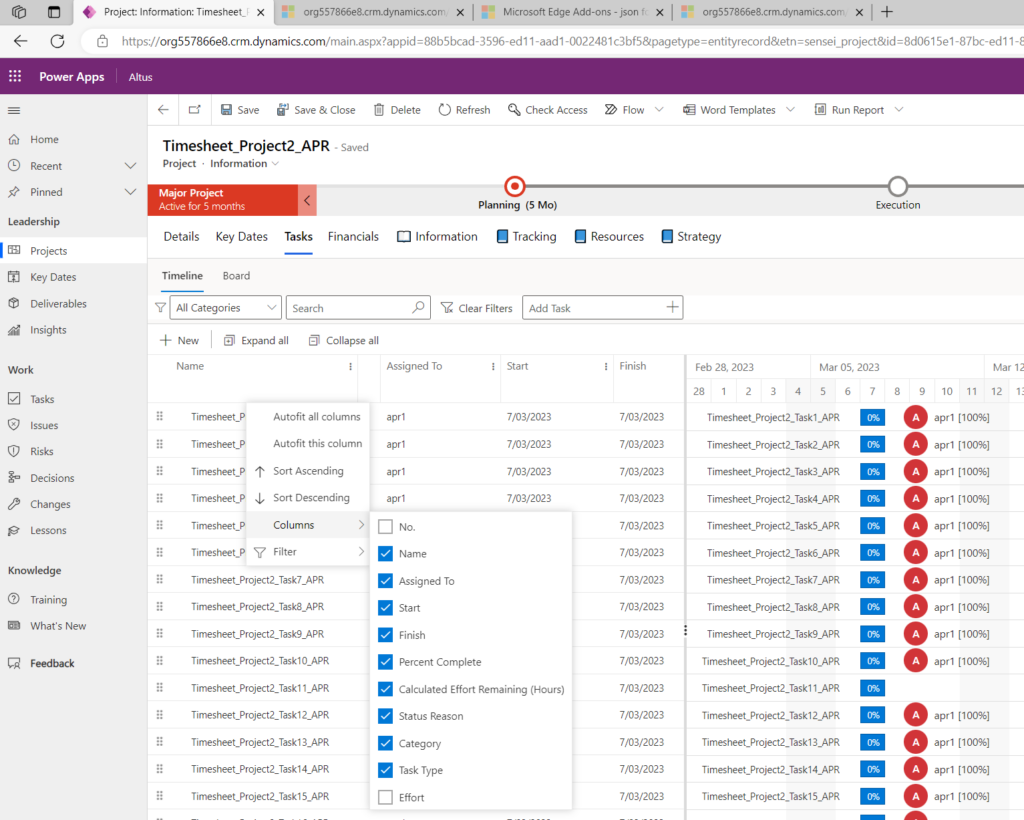Open Changes wrench icon in sidebar

tap(14, 504)
